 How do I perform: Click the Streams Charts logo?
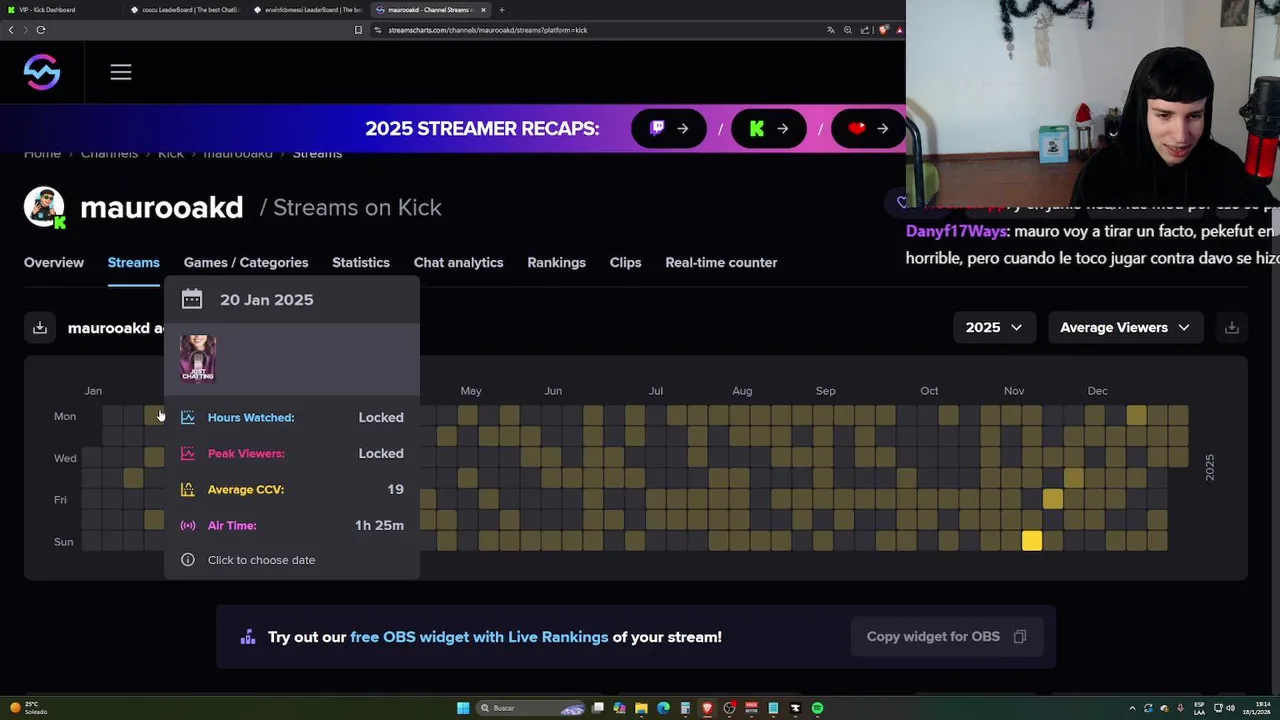pyautogui.click(x=42, y=72)
